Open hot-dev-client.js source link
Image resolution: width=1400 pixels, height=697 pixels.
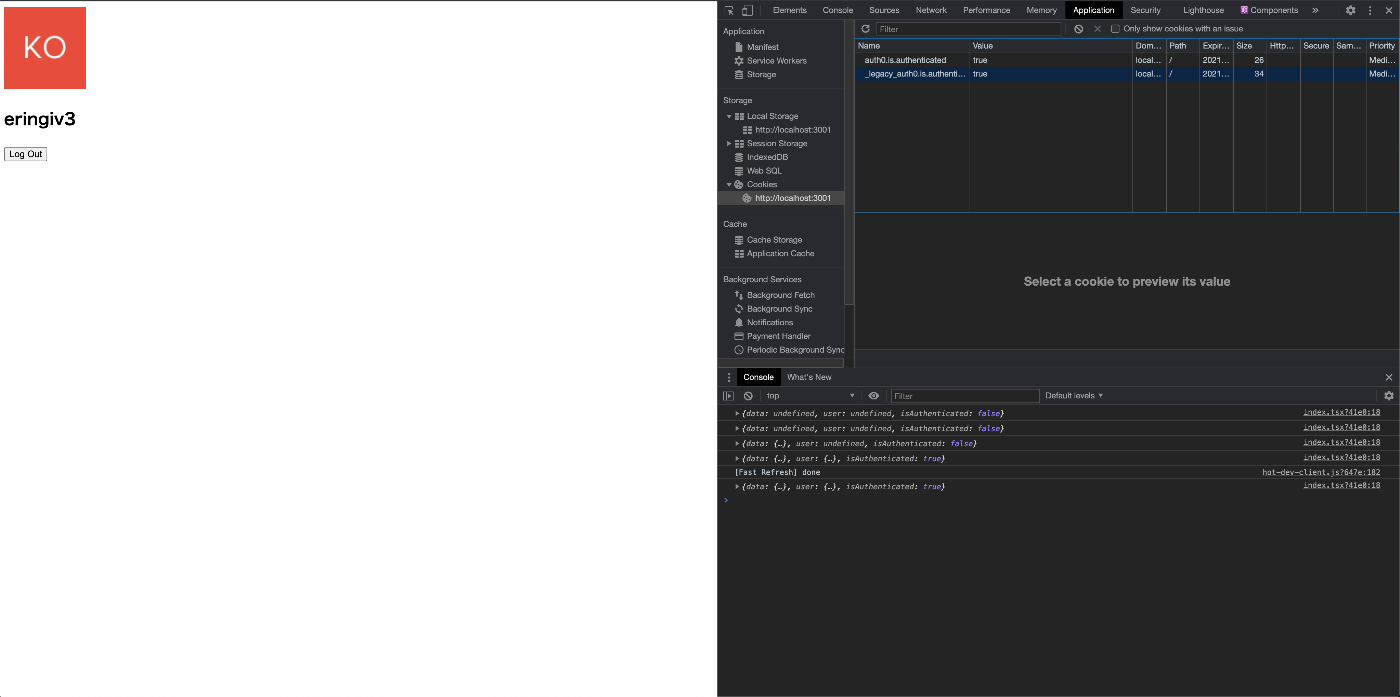click(x=1321, y=472)
